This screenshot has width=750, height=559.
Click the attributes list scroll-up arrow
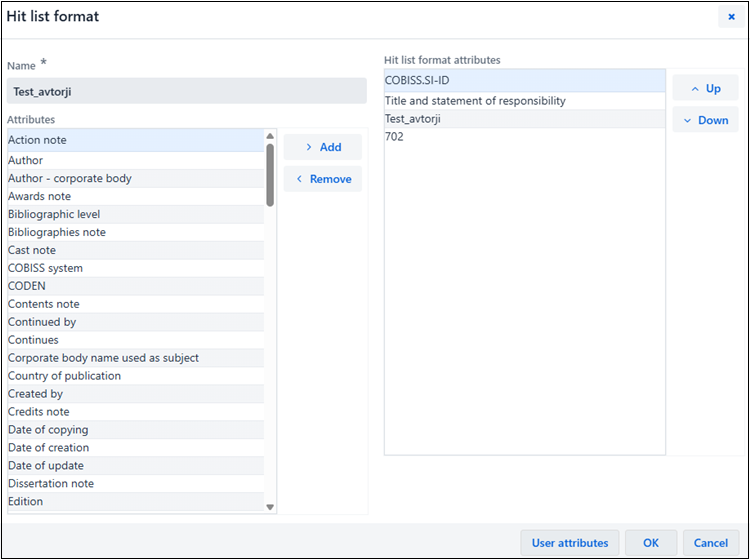[x=270, y=136]
